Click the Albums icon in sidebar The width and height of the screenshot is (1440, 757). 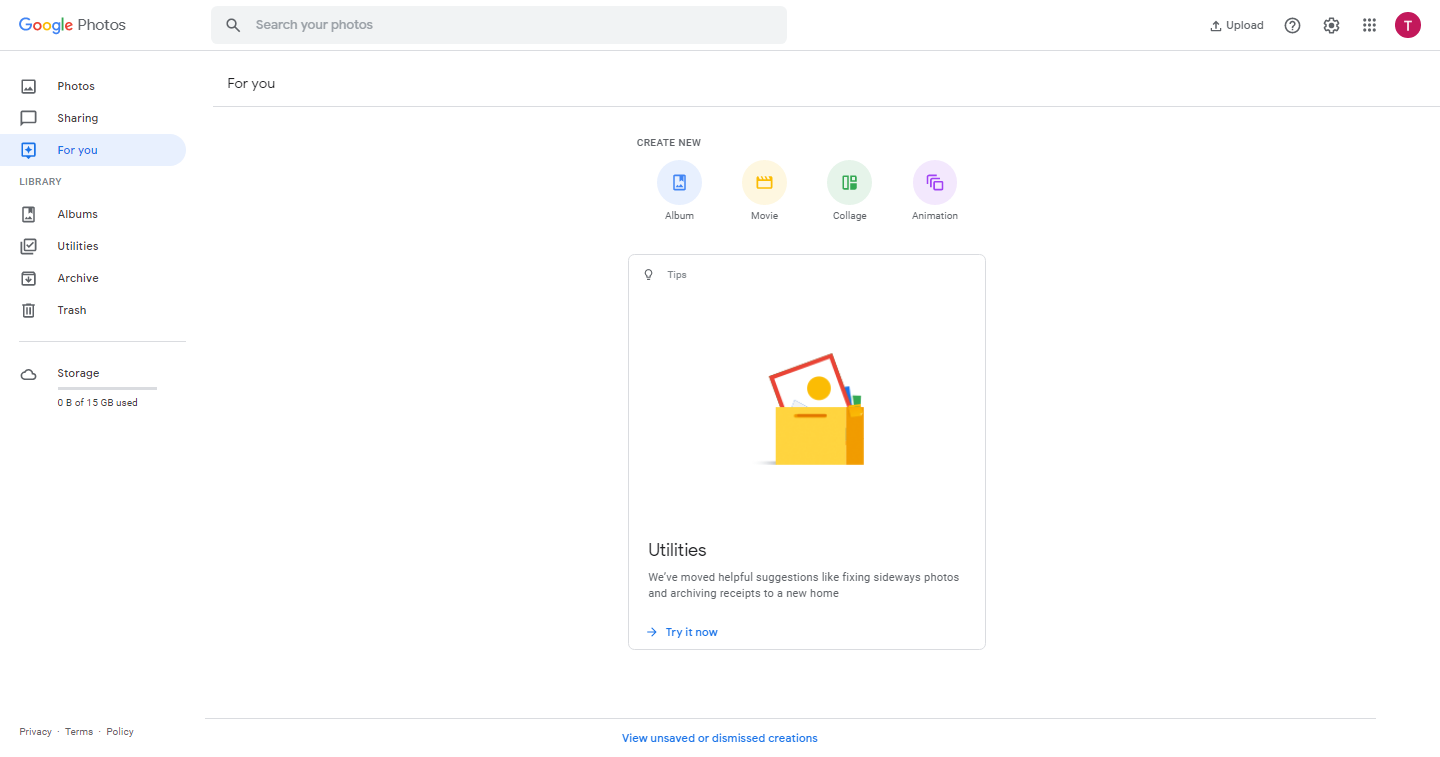click(29, 214)
